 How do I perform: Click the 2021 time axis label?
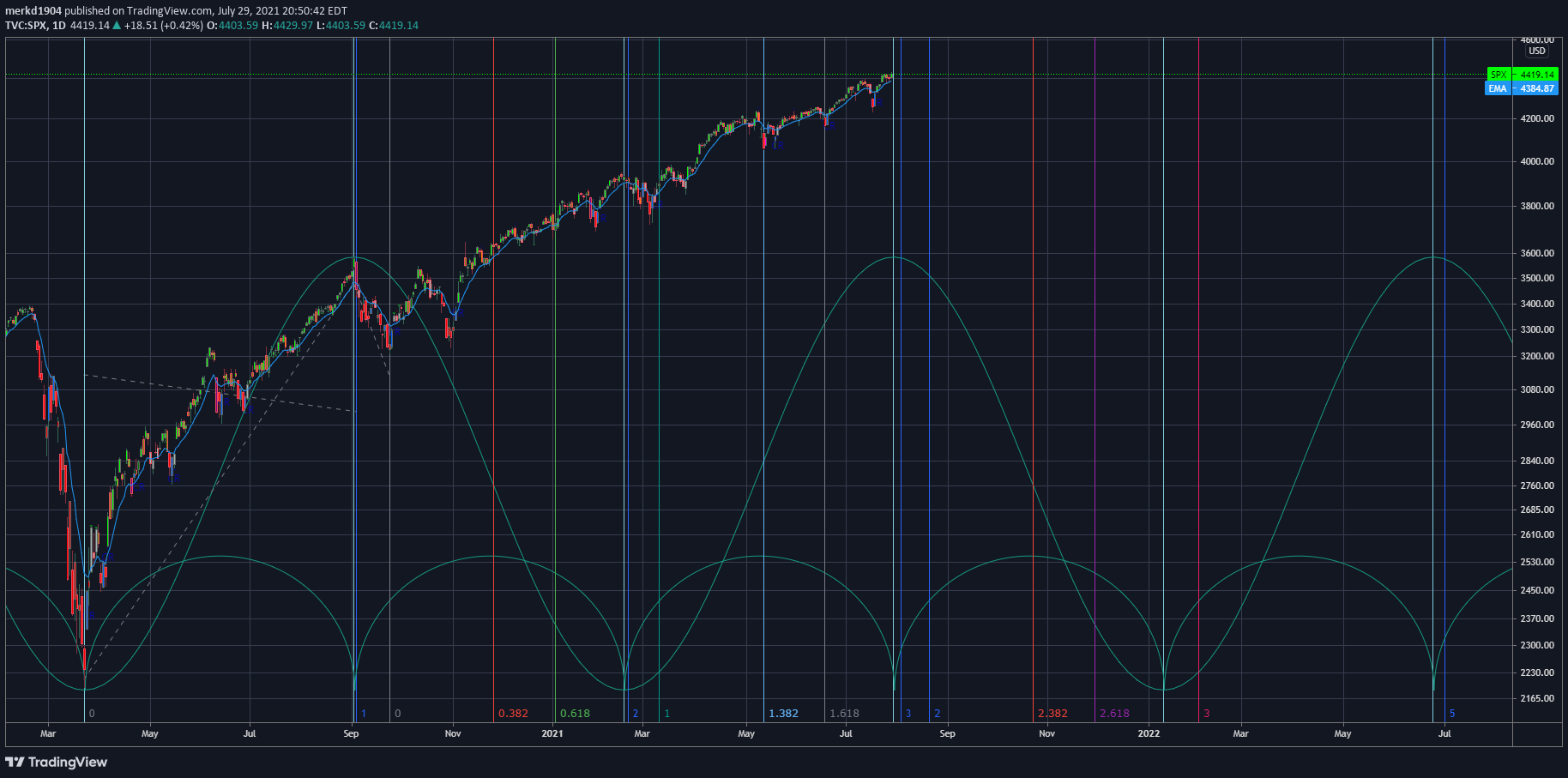pyautogui.click(x=552, y=733)
